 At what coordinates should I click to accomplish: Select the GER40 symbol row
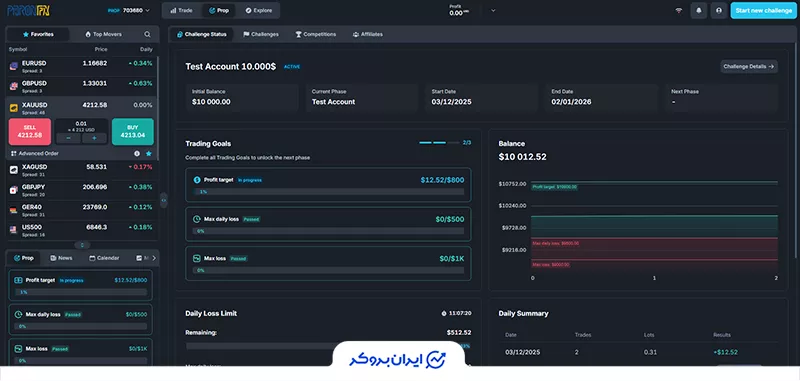click(81, 210)
